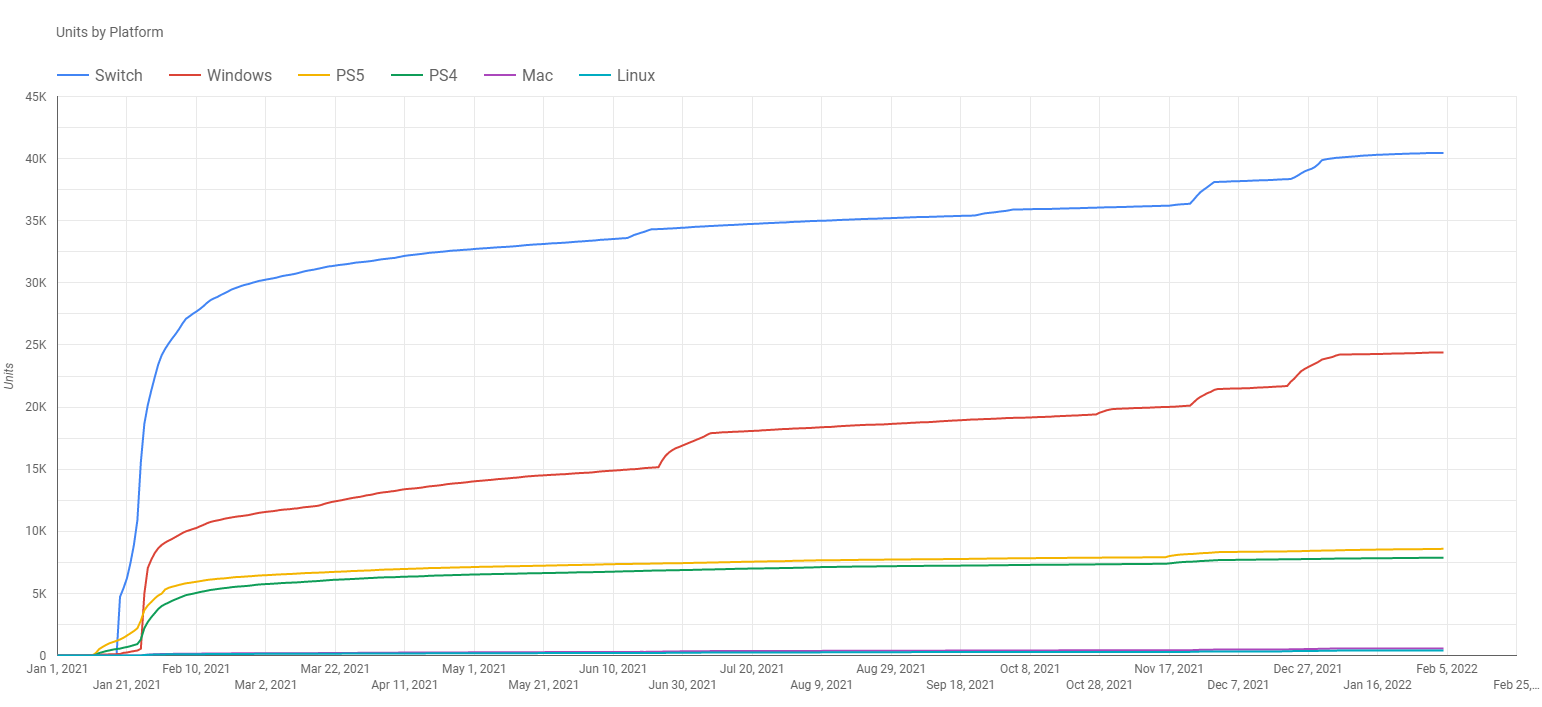Click the 'Jan 1, 2021' x-axis label
The height and width of the screenshot is (707, 1542).
[58, 668]
